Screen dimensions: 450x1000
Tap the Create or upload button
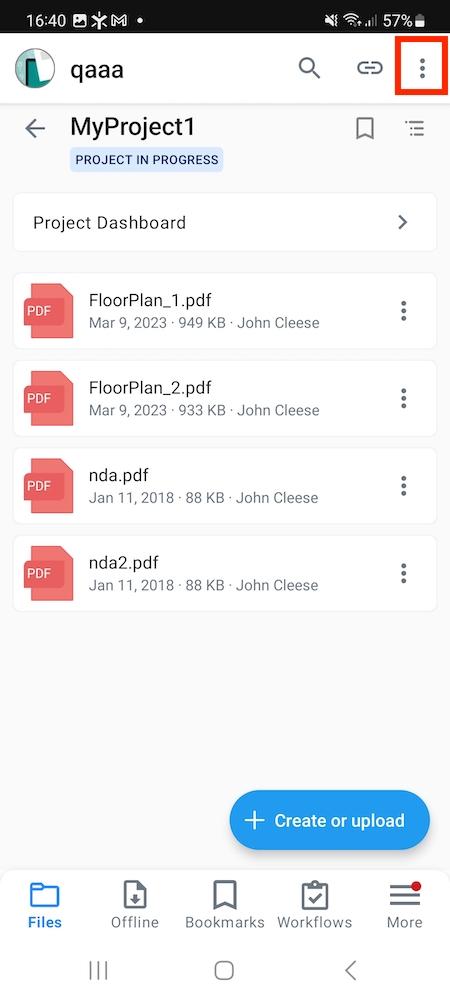click(330, 820)
